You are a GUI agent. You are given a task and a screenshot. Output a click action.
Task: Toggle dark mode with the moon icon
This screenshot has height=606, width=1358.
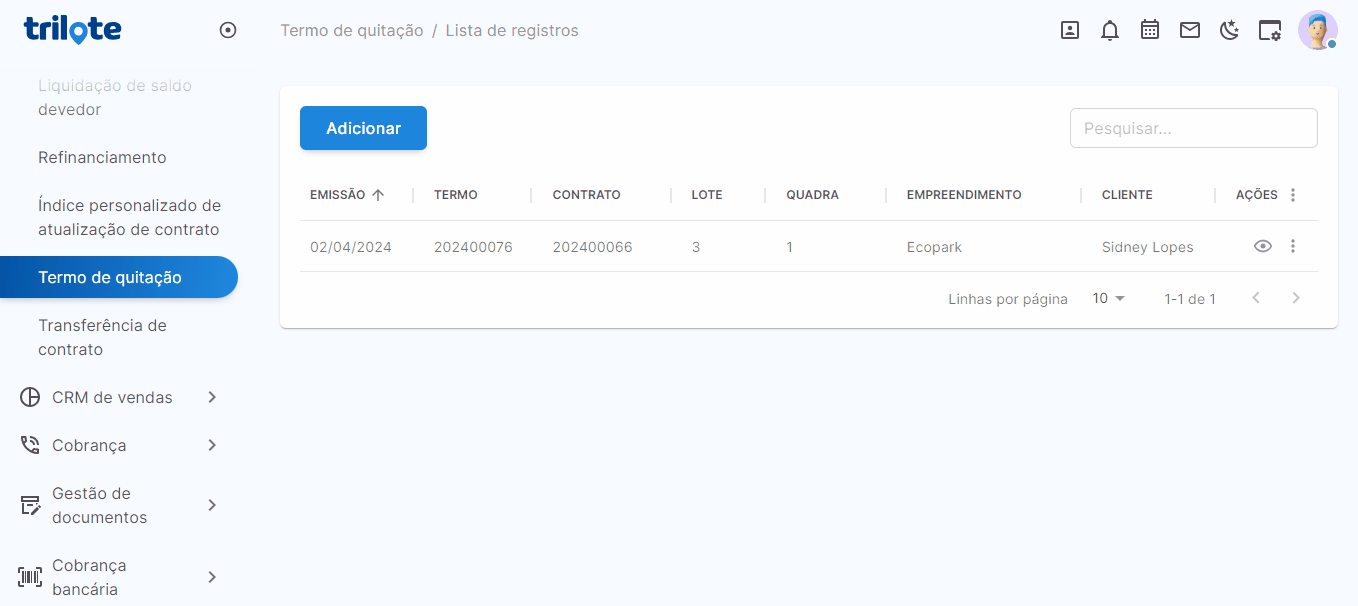[x=1229, y=30]
